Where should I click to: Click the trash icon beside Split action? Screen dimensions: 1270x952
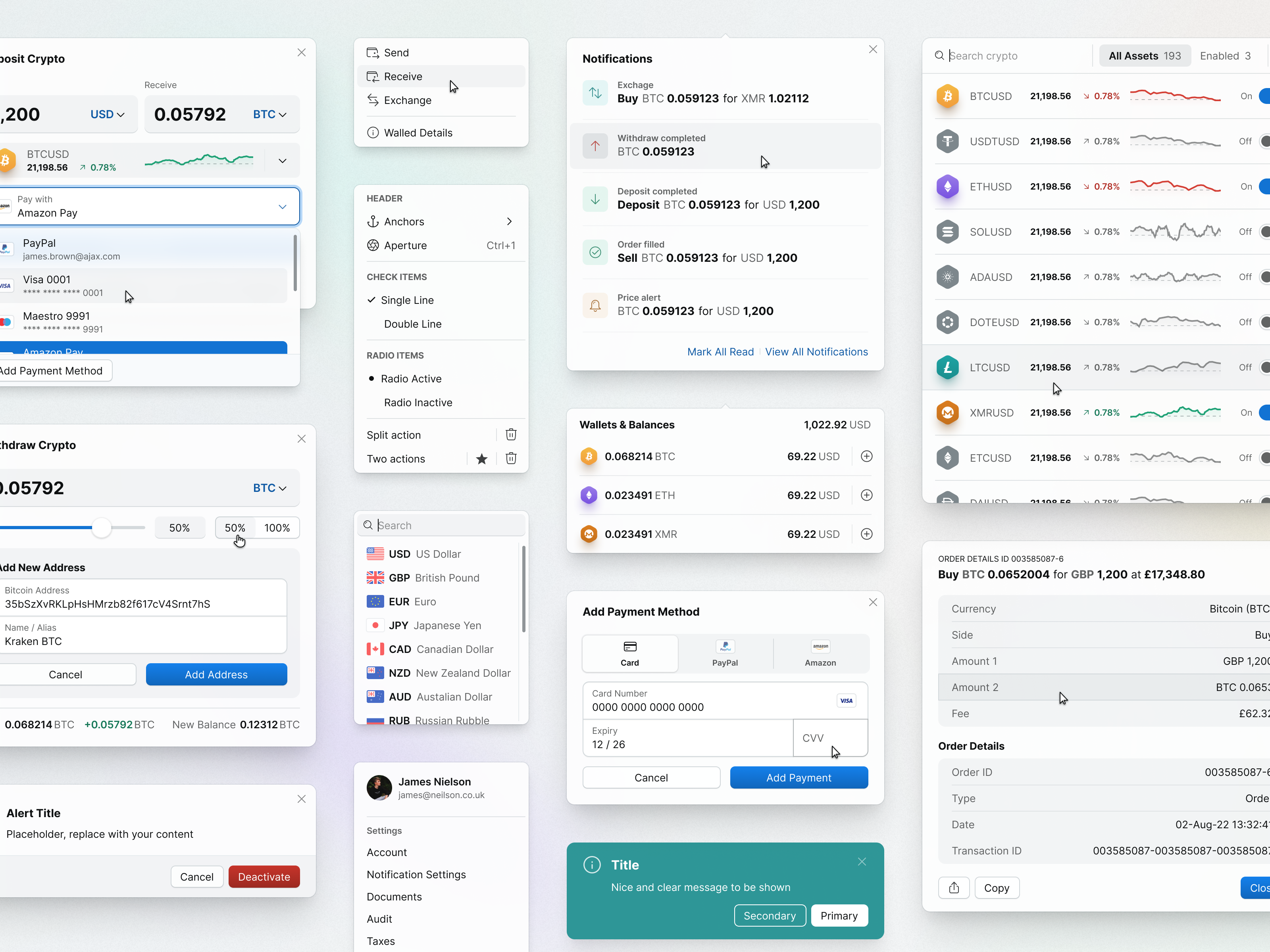(x=511, y=434)
